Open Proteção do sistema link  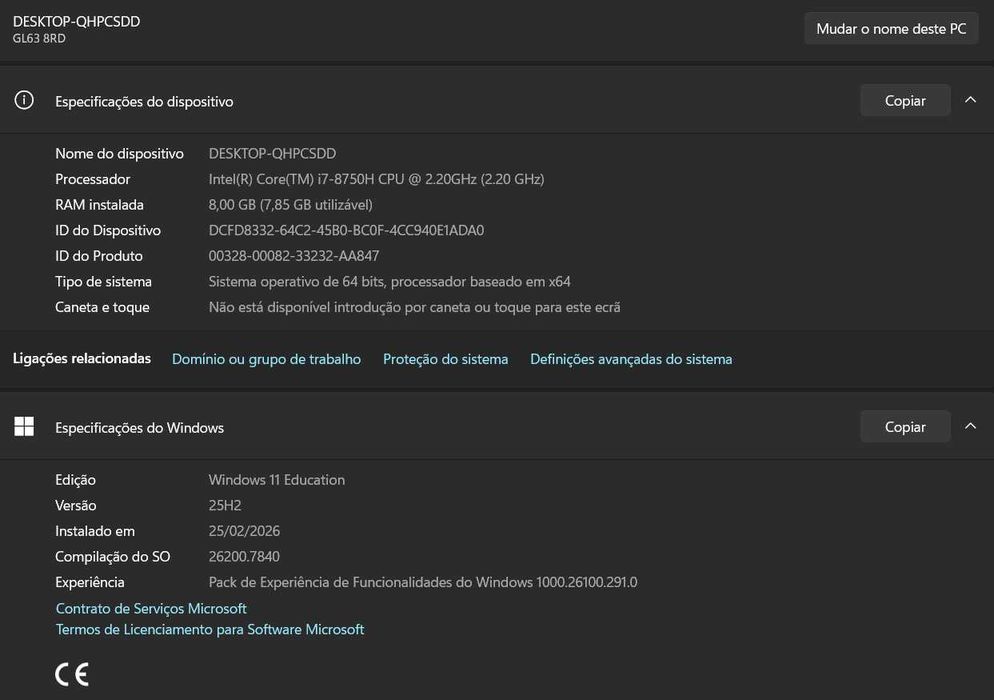(x=445, y=359)
